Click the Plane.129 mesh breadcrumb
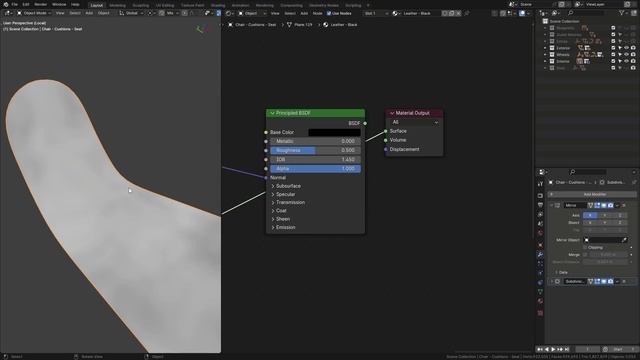 click(x=299, y=25)
